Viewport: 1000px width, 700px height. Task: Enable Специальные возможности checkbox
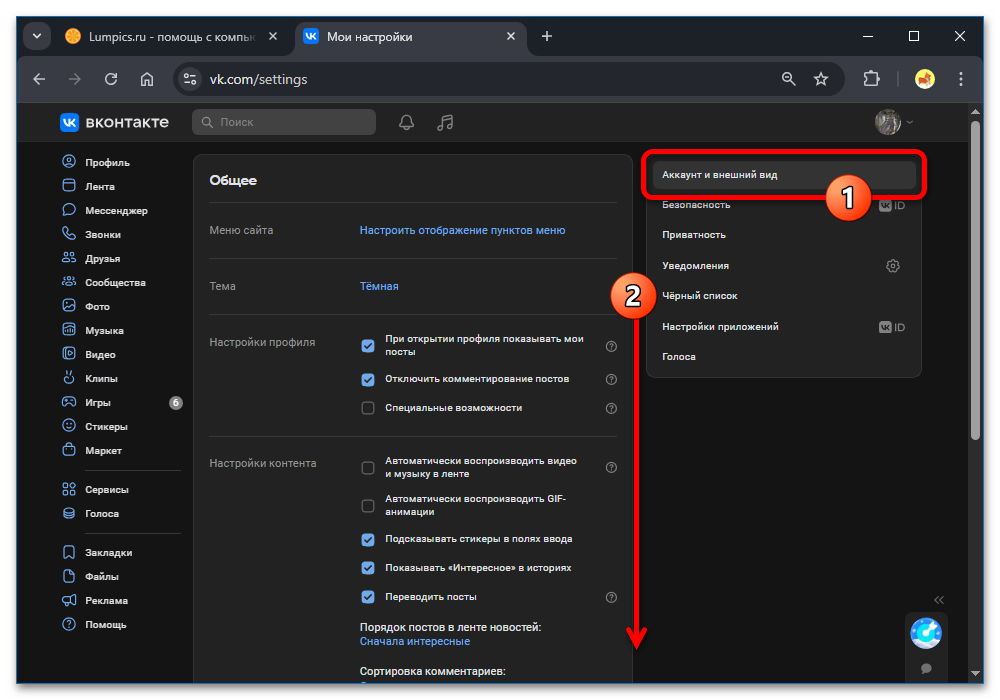[x=368, y=408]
